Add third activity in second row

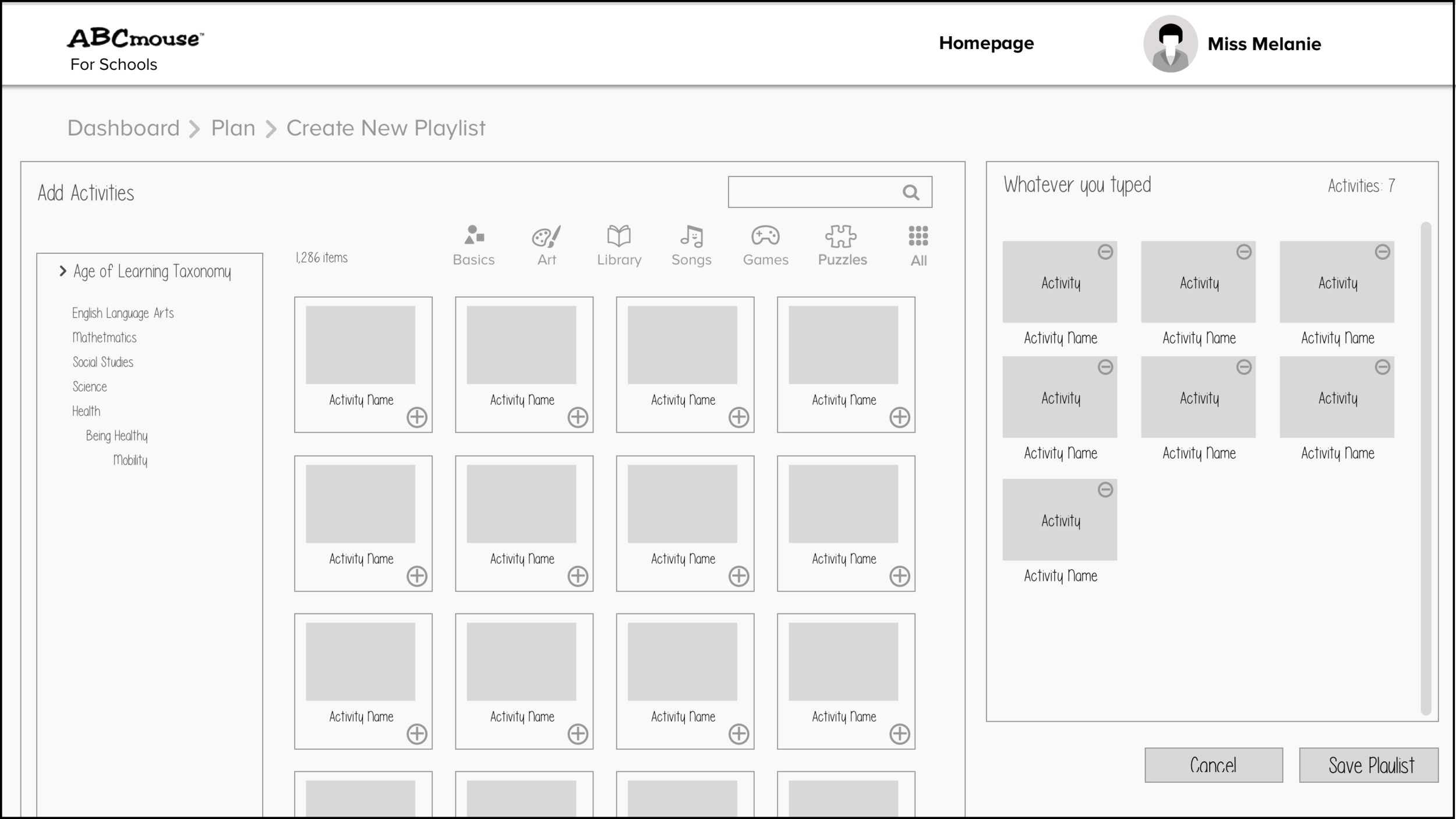click(x=739, y=576)
